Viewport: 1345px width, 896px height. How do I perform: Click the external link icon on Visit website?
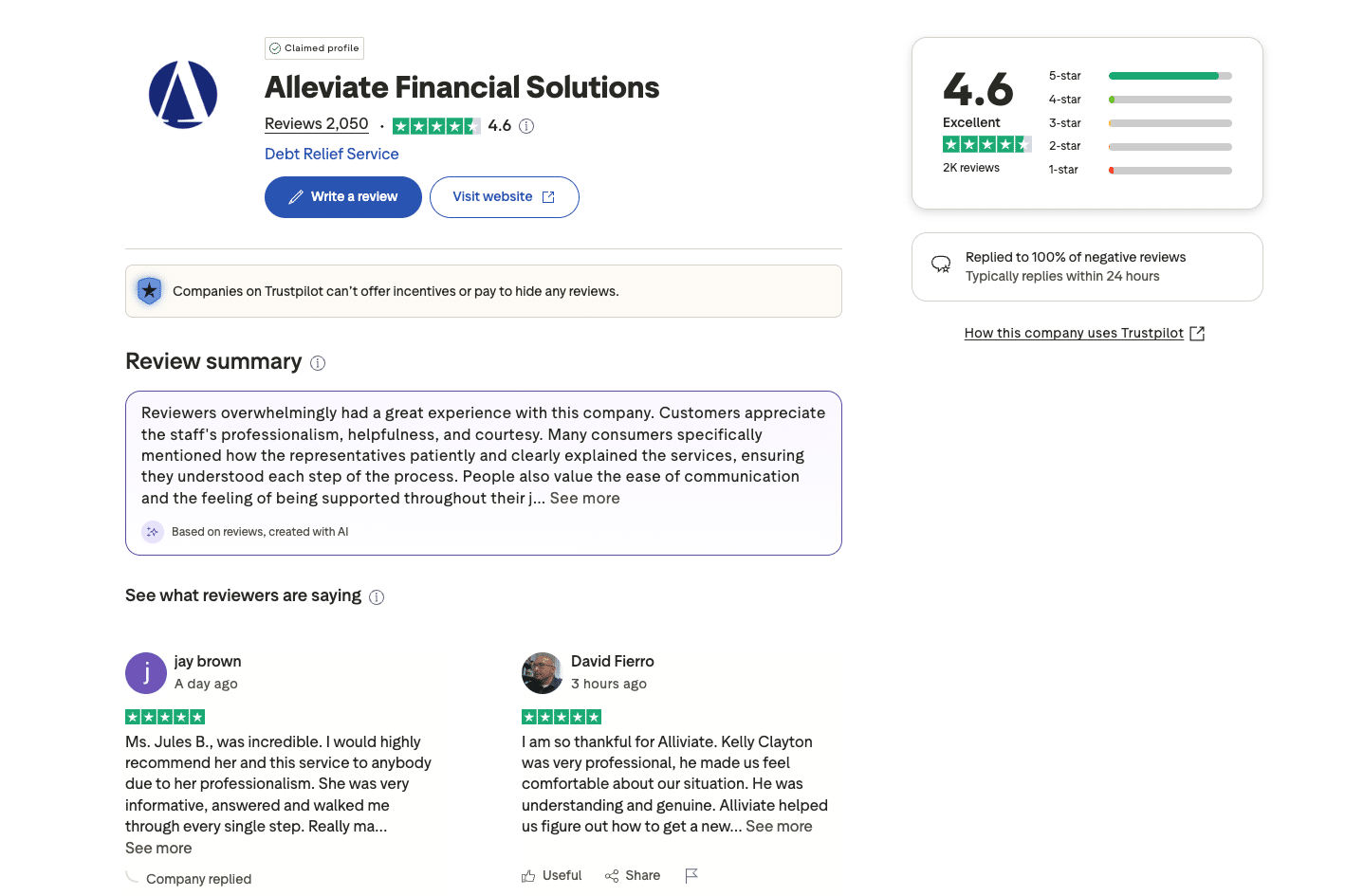click(x=548, y=196)
